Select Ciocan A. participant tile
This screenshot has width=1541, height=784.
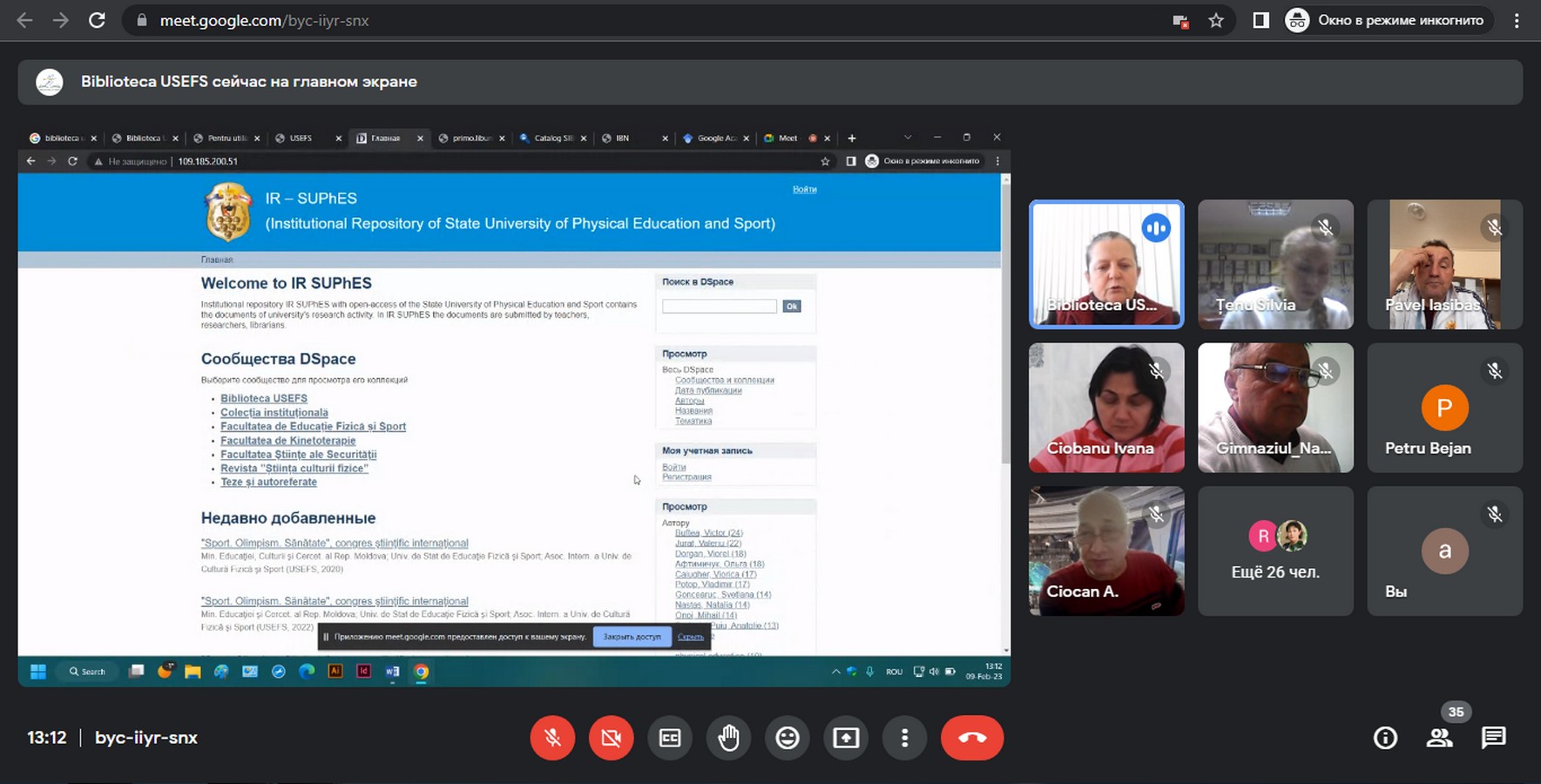(x=1106, y=551)
